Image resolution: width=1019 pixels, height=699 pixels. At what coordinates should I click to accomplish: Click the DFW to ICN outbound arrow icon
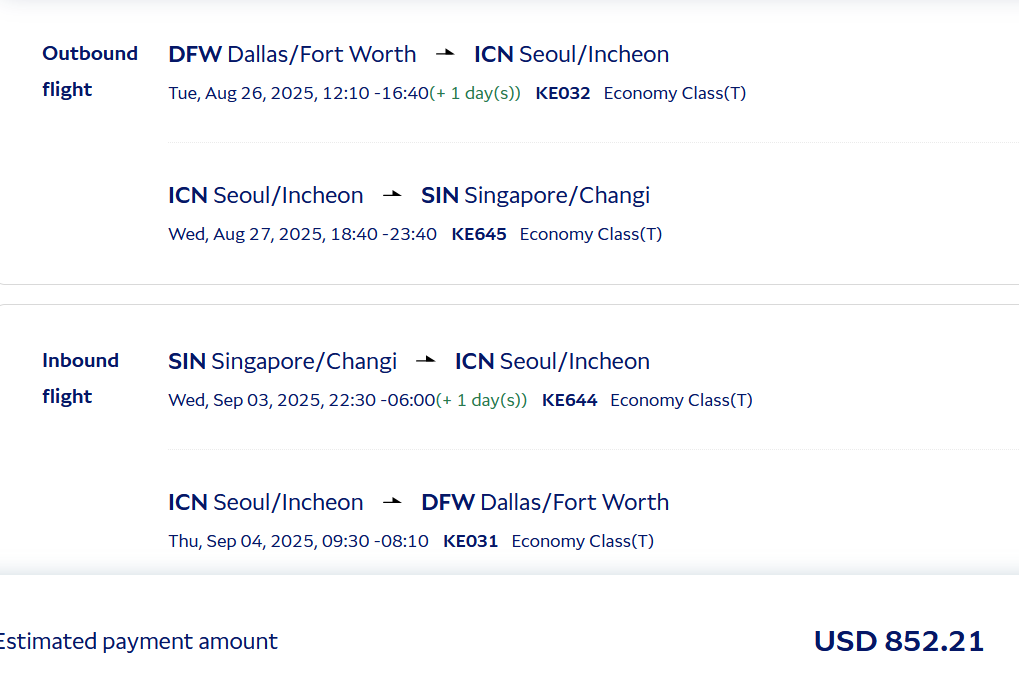[x=445, y=53]
